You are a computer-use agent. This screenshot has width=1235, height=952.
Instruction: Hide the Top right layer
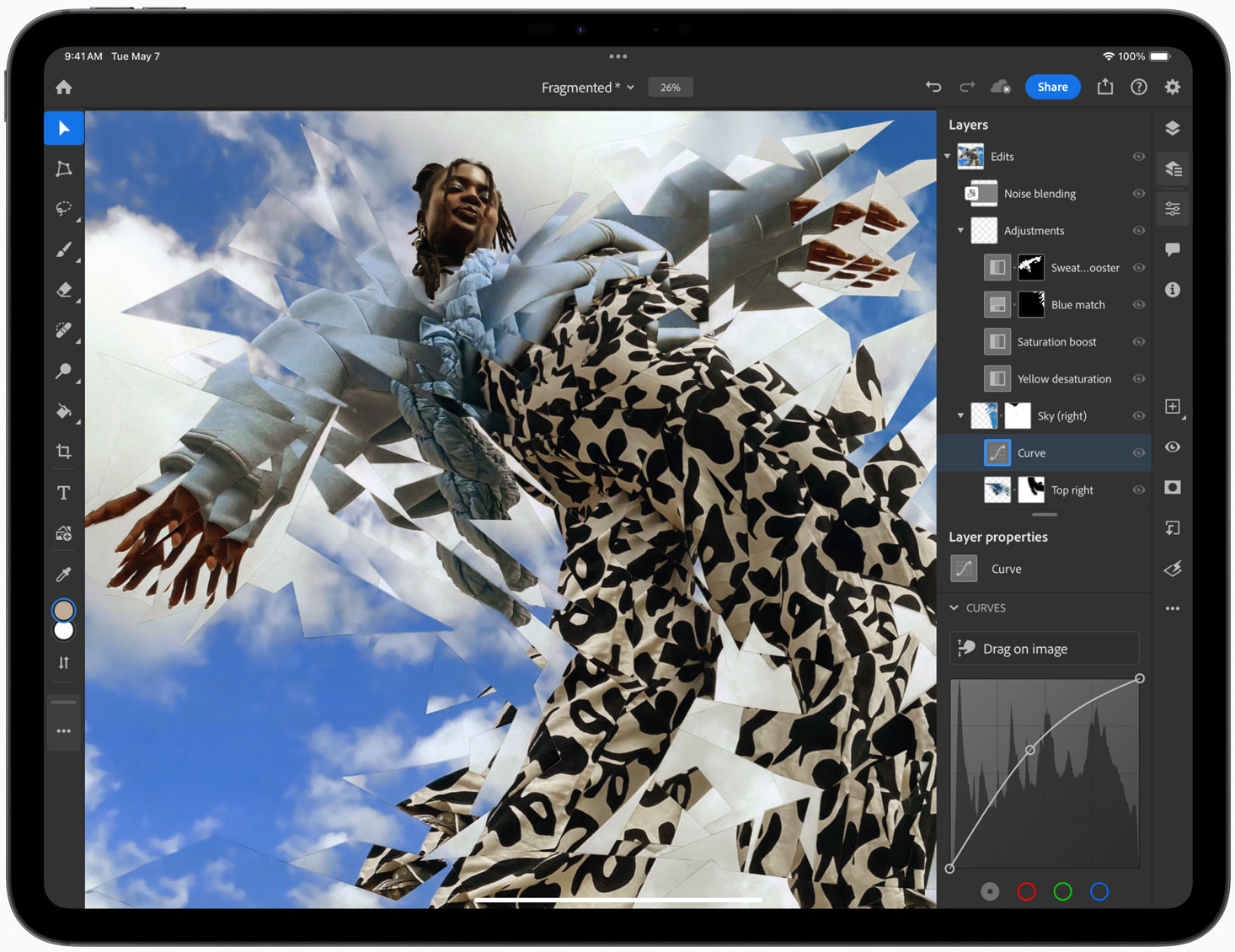(1138, 490)
